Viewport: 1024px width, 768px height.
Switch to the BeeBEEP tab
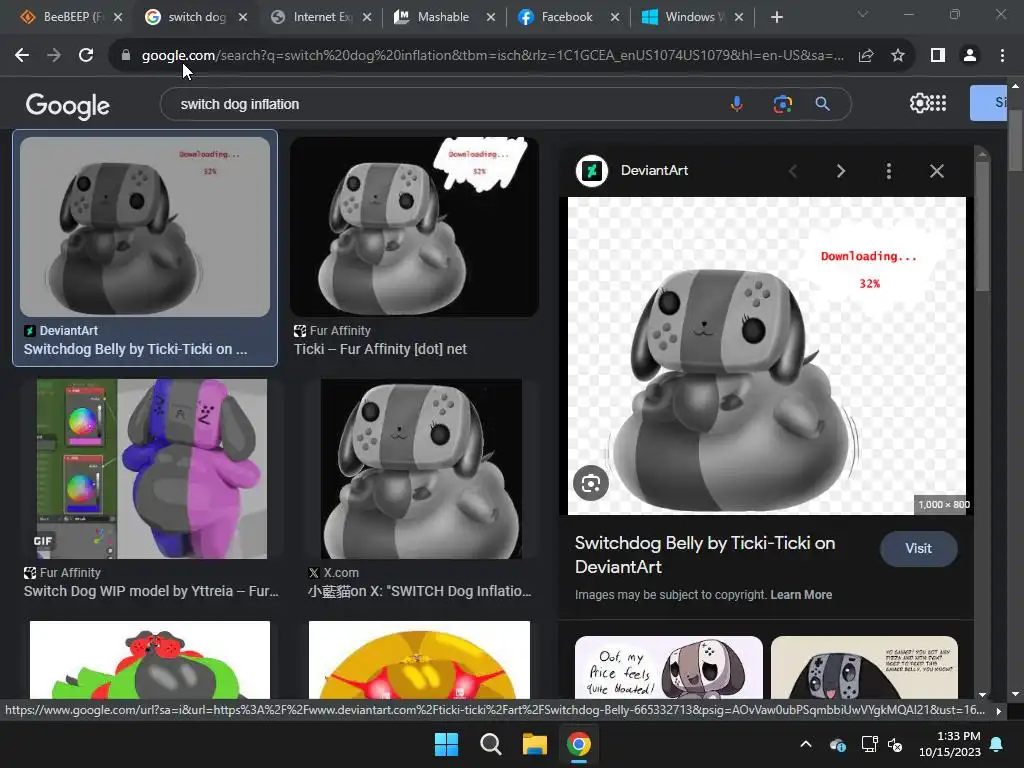[71, 17]
